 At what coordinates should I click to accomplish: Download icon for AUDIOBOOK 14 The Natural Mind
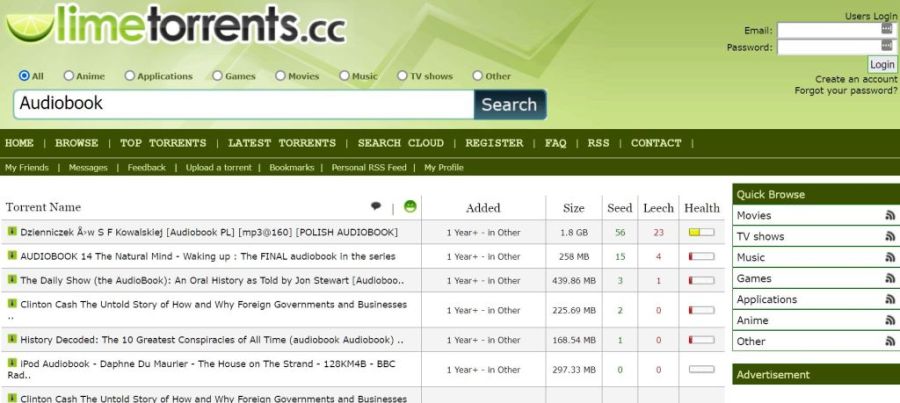coord(12,255)
